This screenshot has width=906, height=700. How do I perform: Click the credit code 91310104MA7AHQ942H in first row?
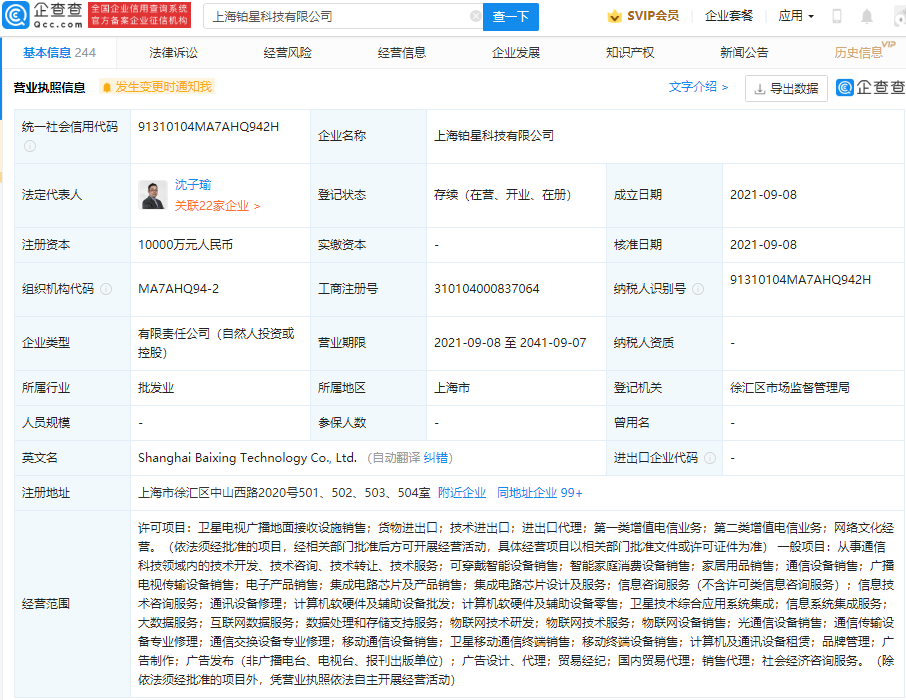coord(209,127)
